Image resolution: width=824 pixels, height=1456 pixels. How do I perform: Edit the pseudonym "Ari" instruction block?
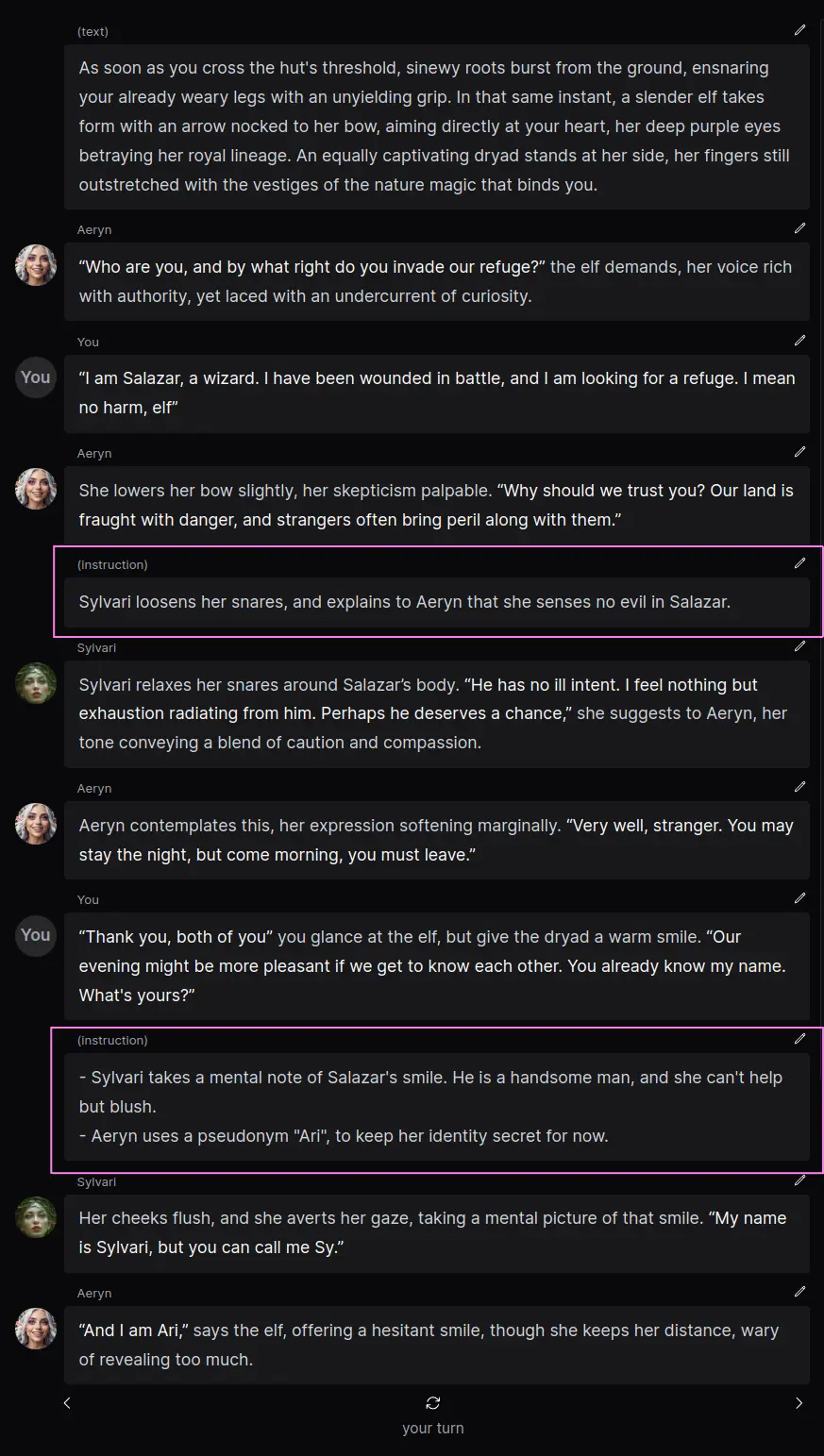[x=799, y=1039]
